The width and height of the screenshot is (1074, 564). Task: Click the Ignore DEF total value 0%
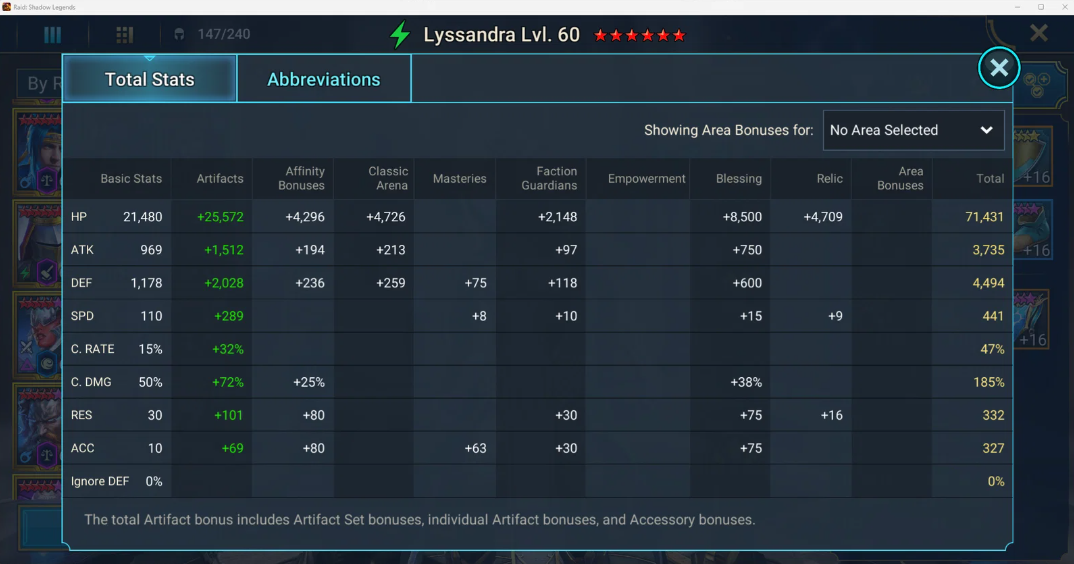996,481
